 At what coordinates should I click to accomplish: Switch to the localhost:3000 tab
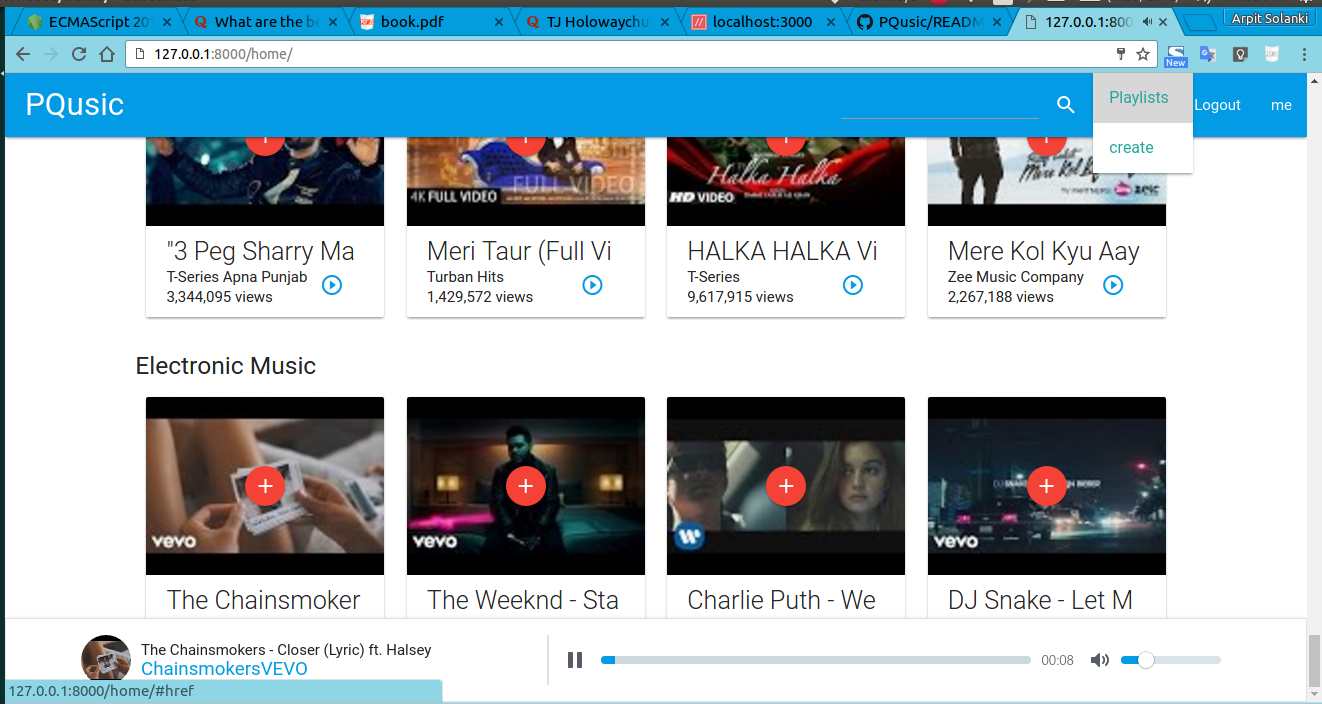click(762, 21)
